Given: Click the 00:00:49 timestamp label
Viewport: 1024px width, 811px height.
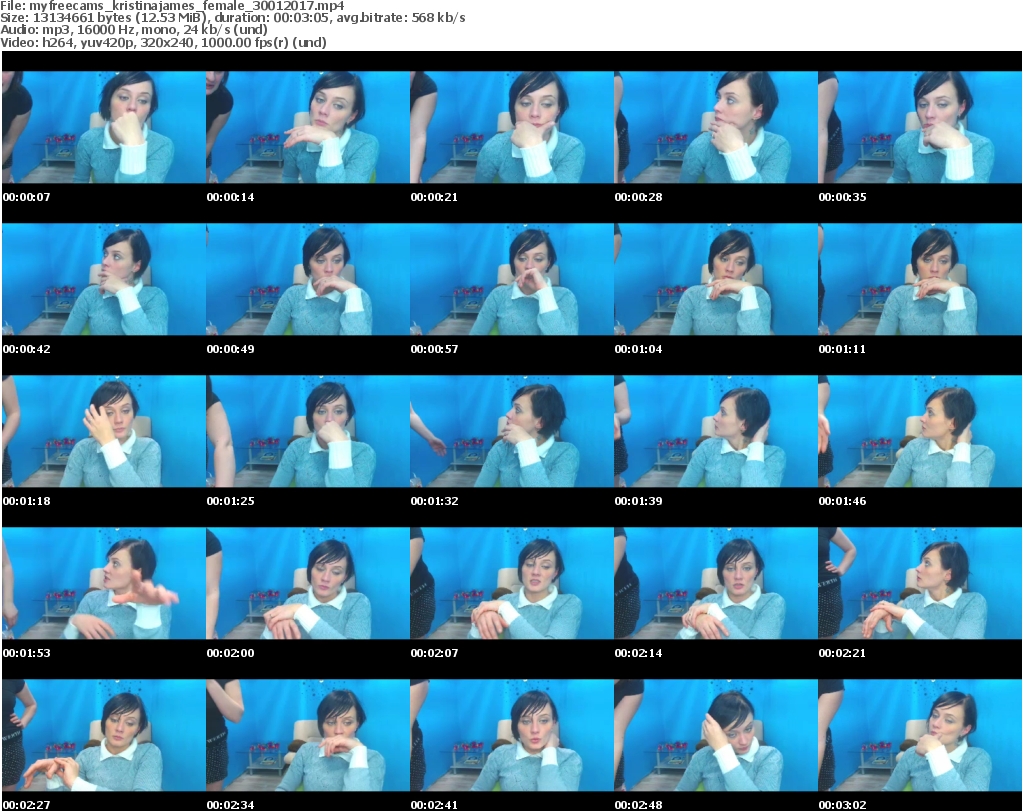Looking at the screenshot, I should tap(231, 349).
